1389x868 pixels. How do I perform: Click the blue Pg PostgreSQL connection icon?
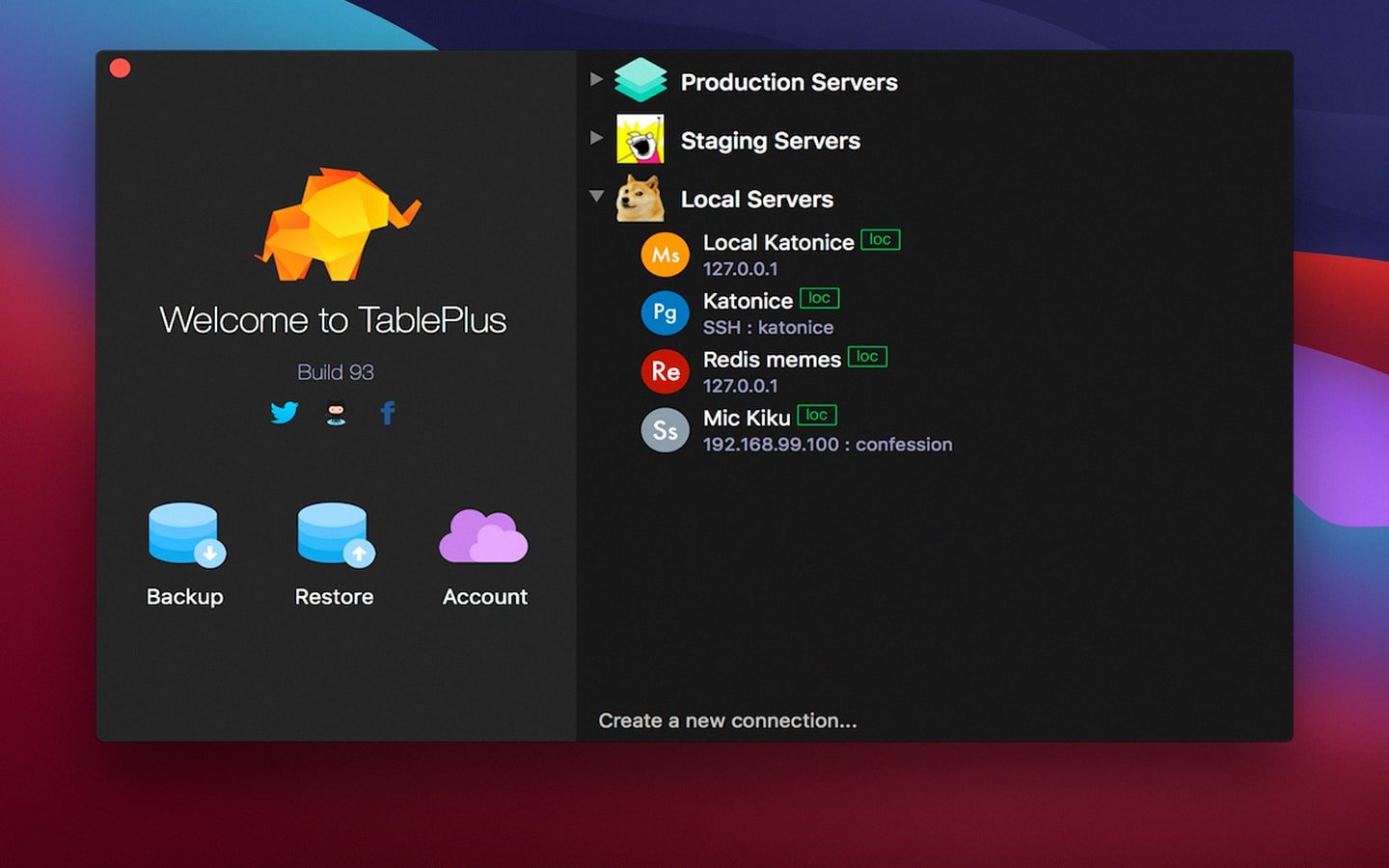coord(665,313)
